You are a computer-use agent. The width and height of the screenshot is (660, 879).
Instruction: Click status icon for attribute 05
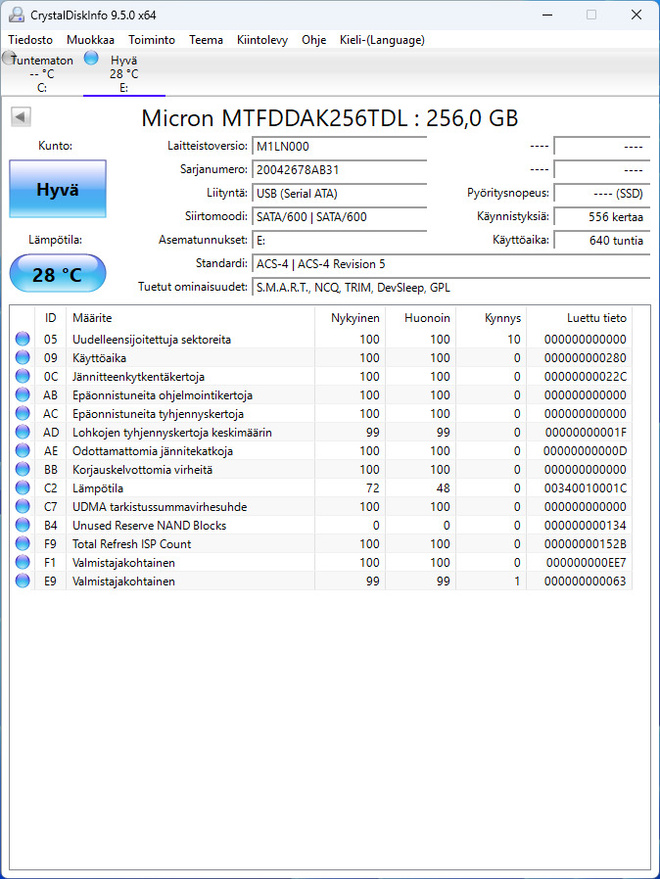22,339
